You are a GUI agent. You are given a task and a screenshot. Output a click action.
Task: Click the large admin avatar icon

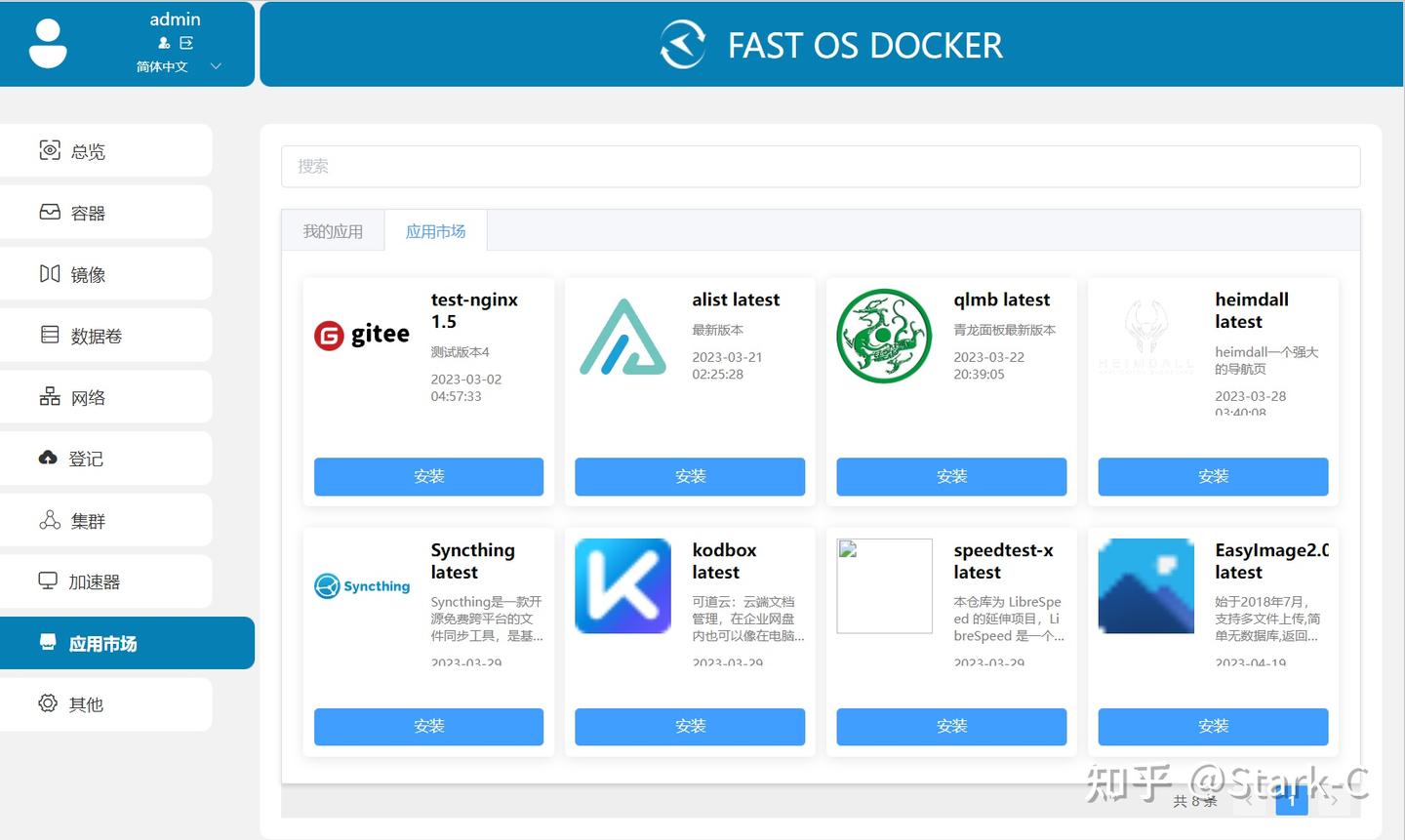(x=48, y=44)
